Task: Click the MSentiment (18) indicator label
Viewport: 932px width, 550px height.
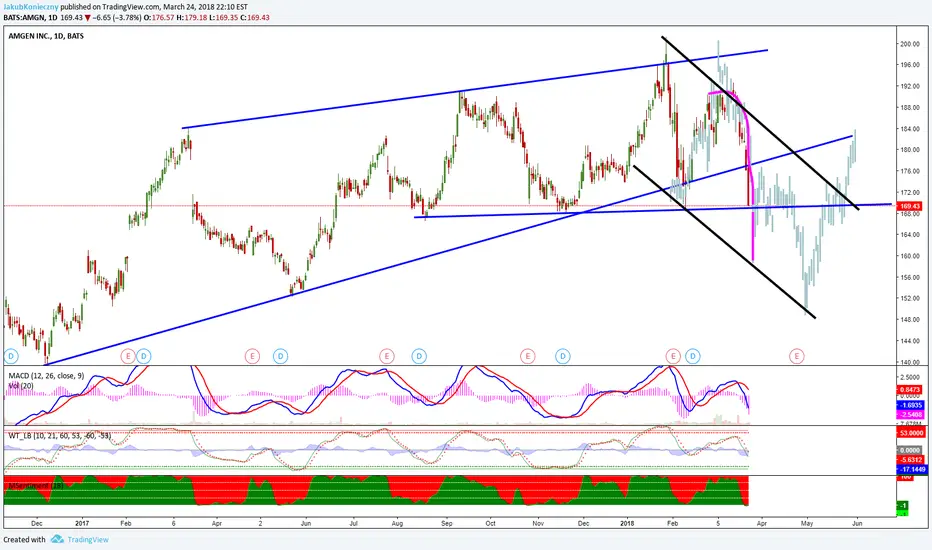Action: coord(36,486)
